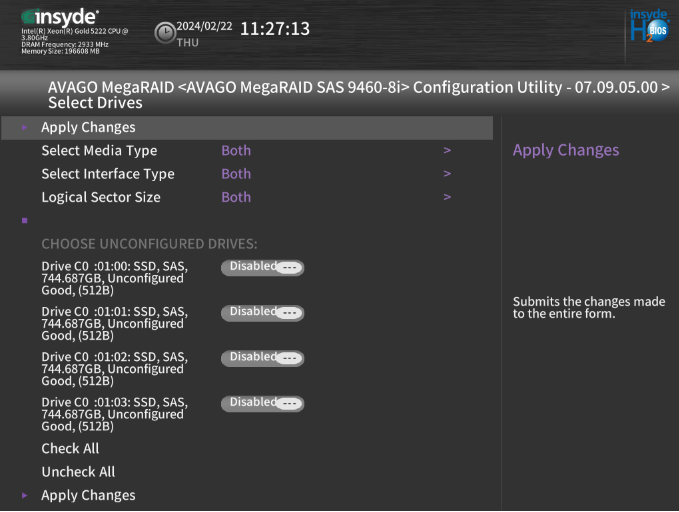Open Select Media Type dropdown arrow
Screen dimensions: 679x512
[x=447, y=151]
